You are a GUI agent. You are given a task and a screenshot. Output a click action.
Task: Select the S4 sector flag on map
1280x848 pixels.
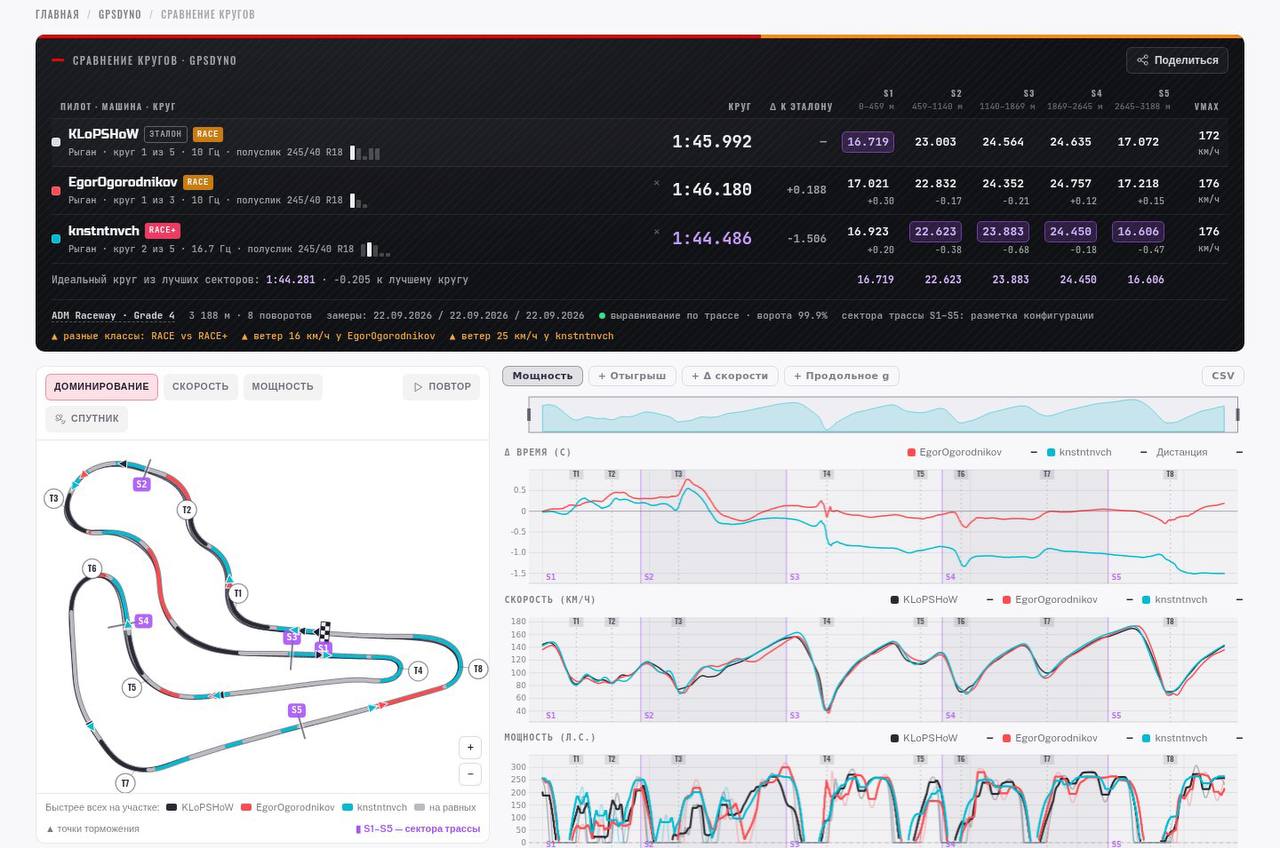tap(143, 621)
